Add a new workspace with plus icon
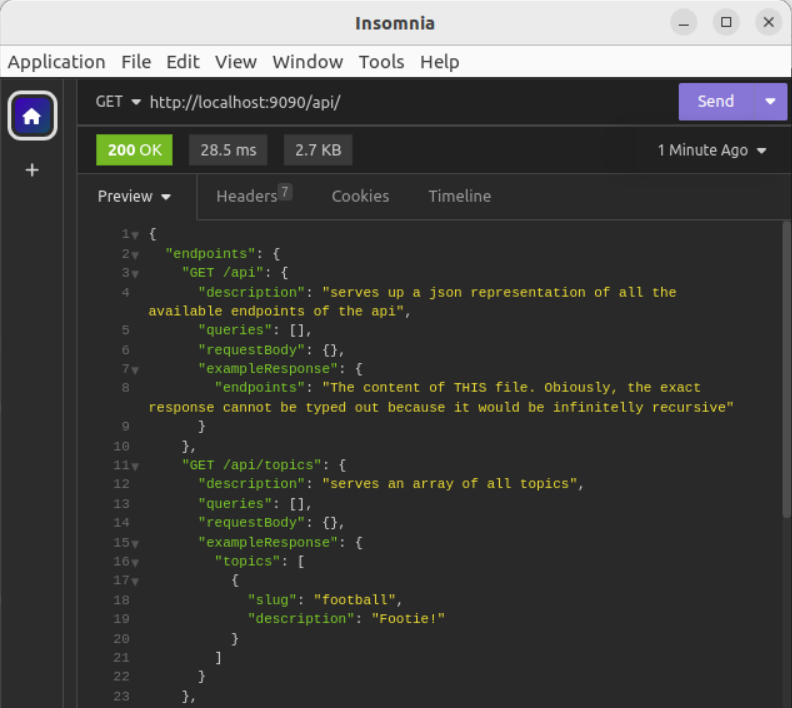The image size is (792, 708). (x=32, y=170)
